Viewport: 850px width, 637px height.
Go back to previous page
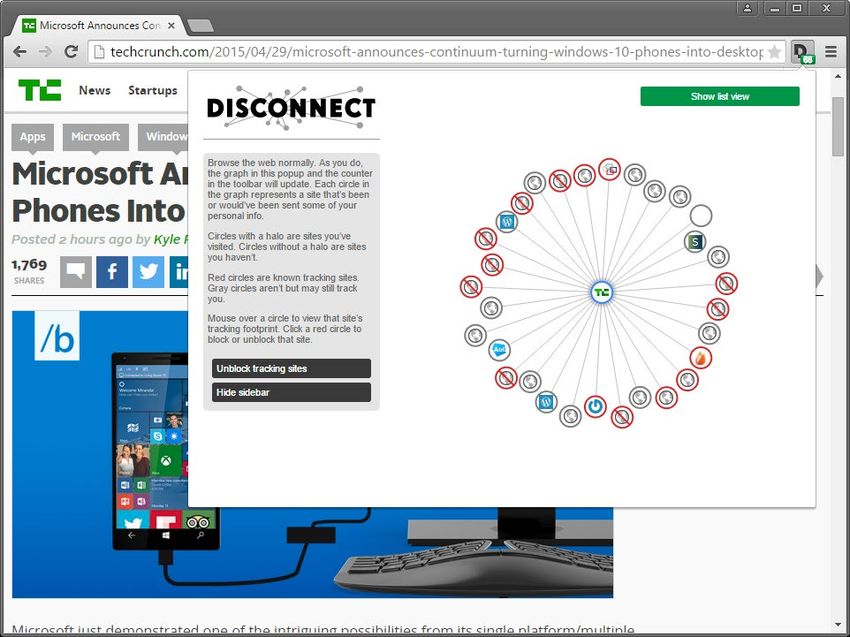[x=20, y=52]
